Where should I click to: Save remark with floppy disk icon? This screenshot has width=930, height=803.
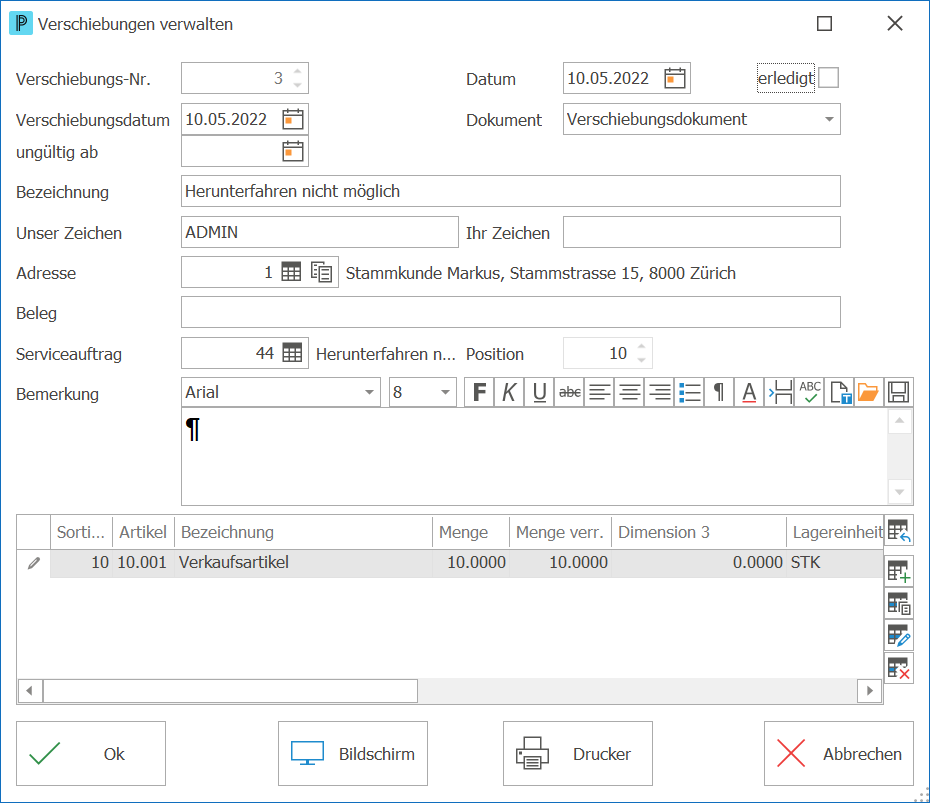click(899, 392)
